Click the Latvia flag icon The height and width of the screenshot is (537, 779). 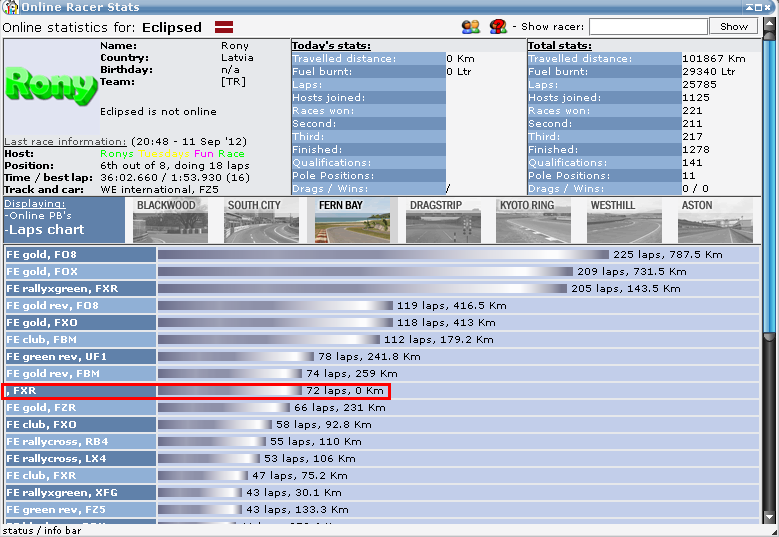224,27
